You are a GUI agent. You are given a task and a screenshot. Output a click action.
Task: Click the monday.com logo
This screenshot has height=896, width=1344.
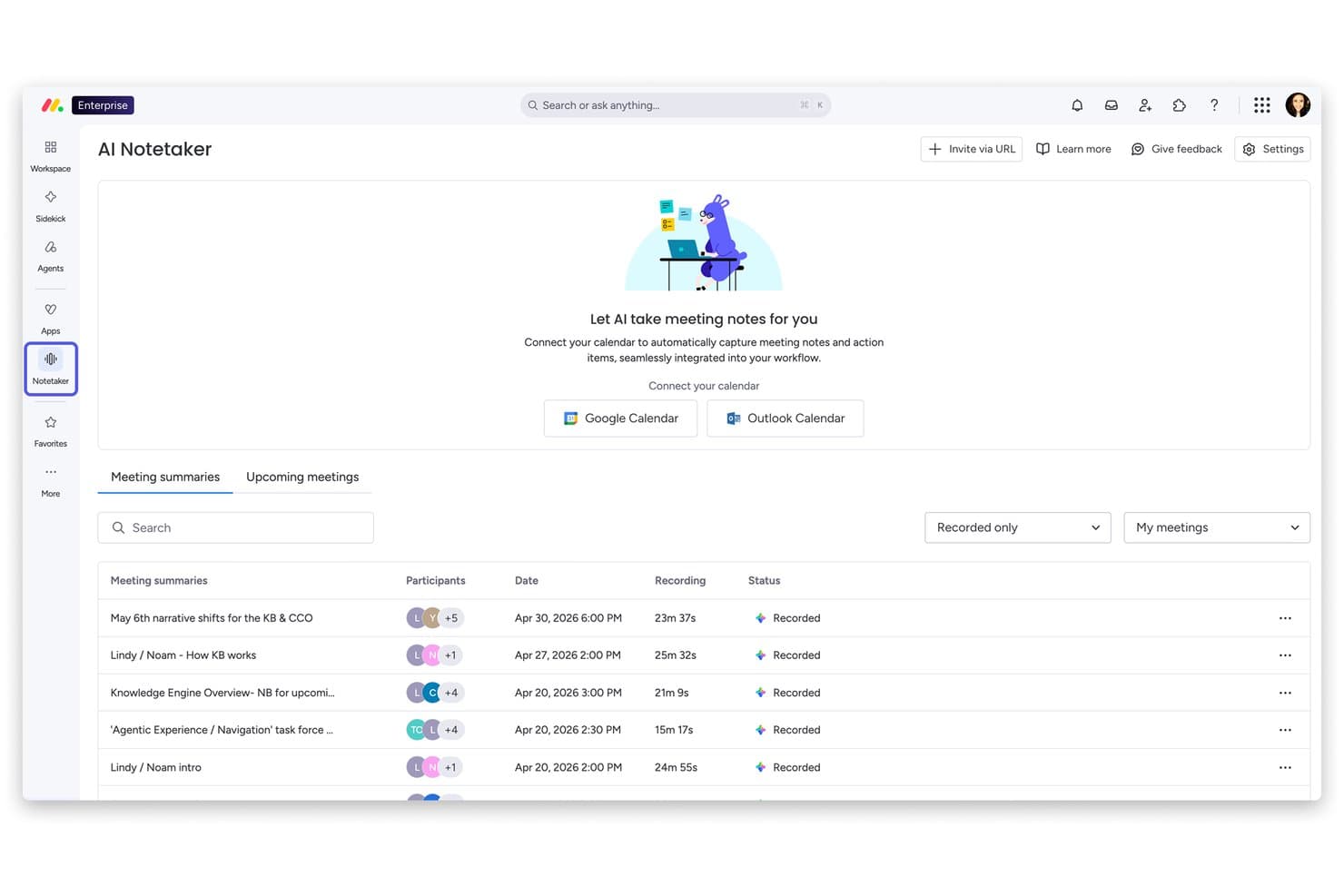point(52,105)
